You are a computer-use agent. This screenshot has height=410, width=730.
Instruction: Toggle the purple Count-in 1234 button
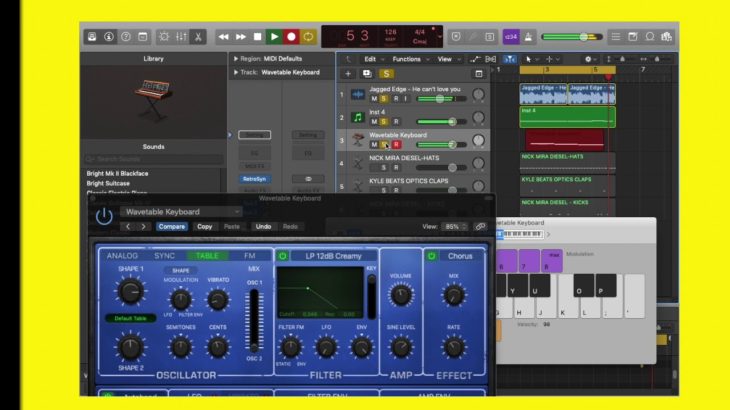(x=511, y=37)
